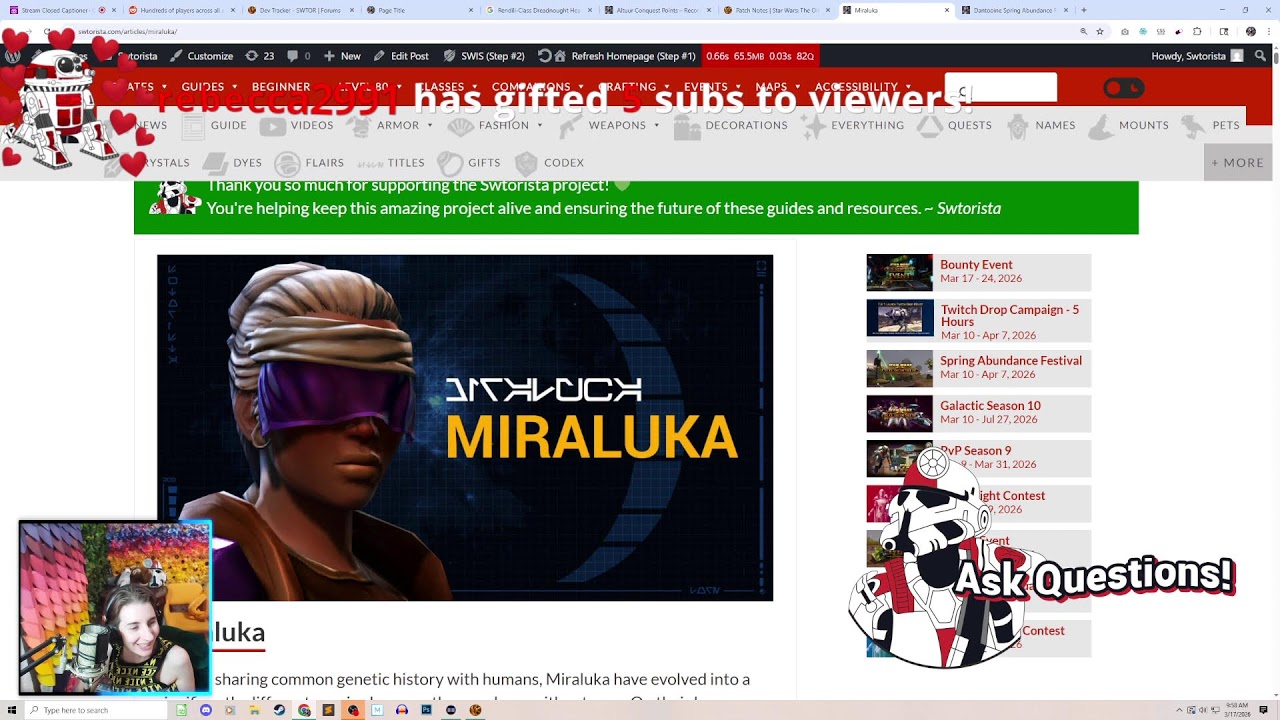Open the Spring Abundance Festival link

1011,360
